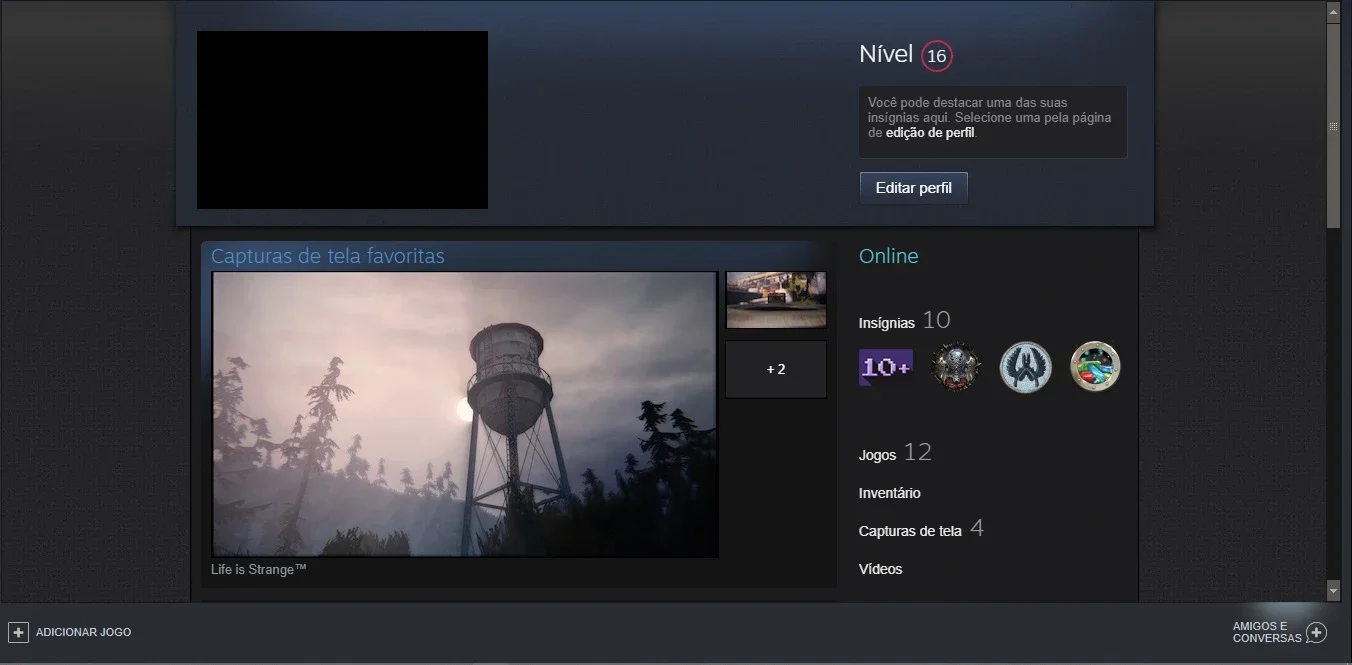
Task: Click the Capturas de tela favoritas heading
Action: tap(328, 256)
